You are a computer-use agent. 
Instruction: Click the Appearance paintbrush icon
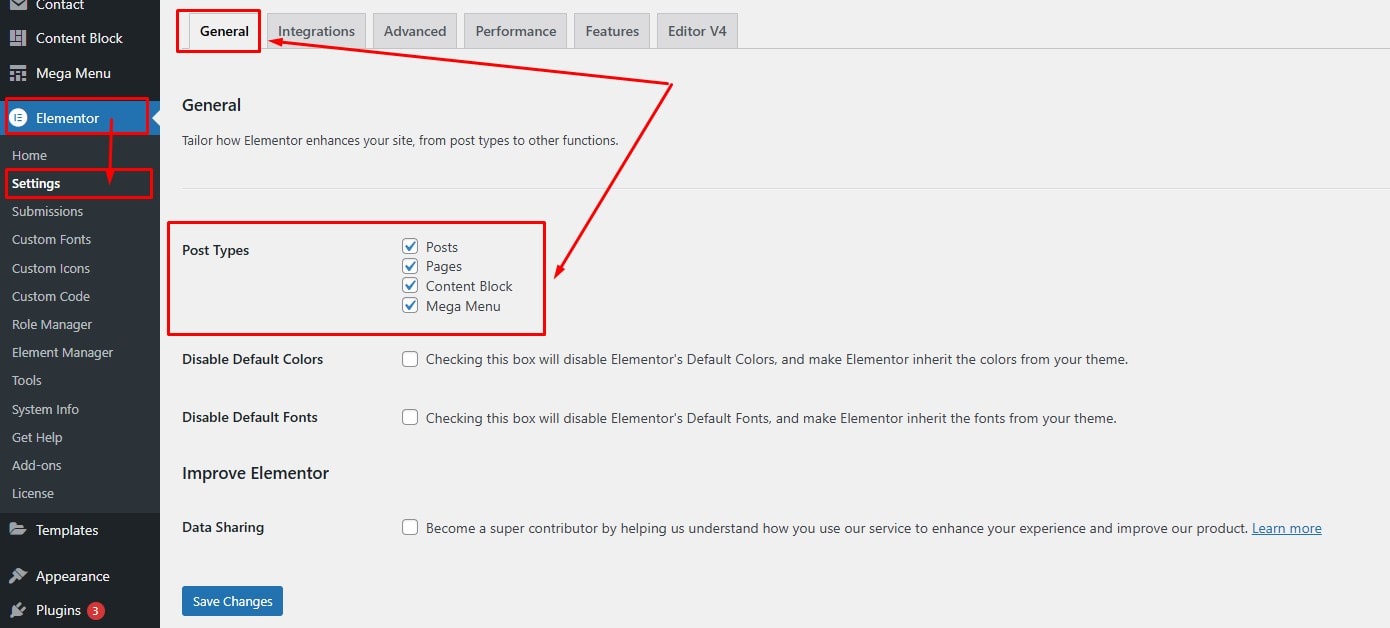pos(18,576)
